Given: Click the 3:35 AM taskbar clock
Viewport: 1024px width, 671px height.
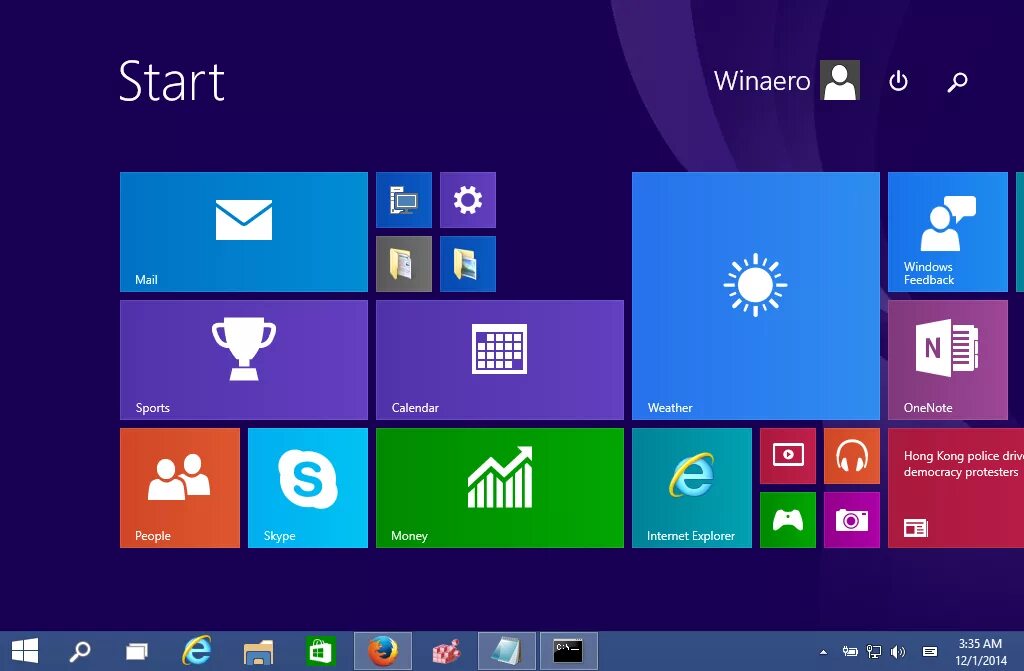Looking at the screenshot, I should pyautogui.click(x=980, y=651).
